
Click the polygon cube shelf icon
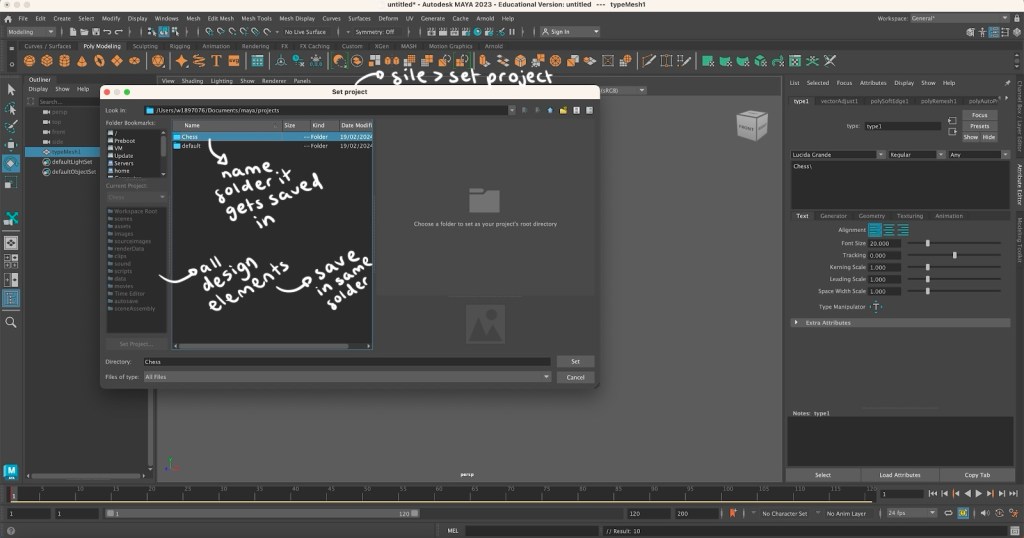49,61
